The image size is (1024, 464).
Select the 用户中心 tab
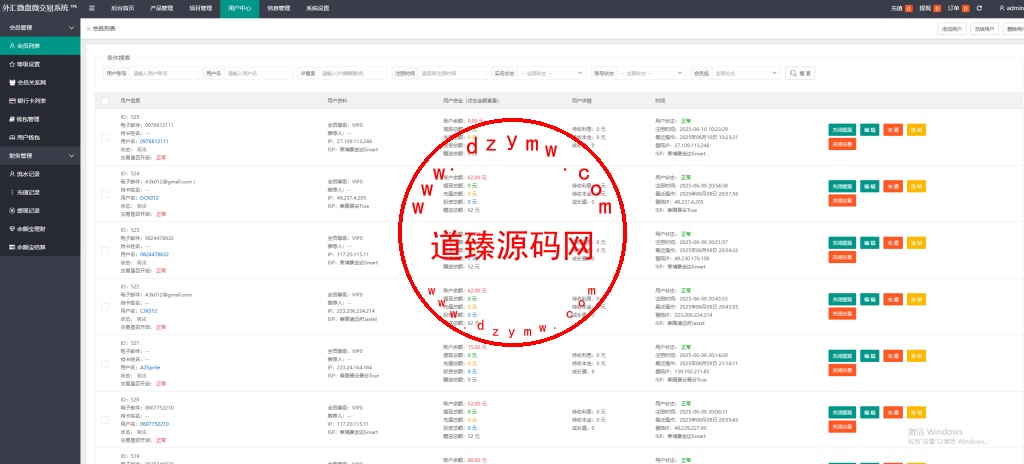click(240, 8)
